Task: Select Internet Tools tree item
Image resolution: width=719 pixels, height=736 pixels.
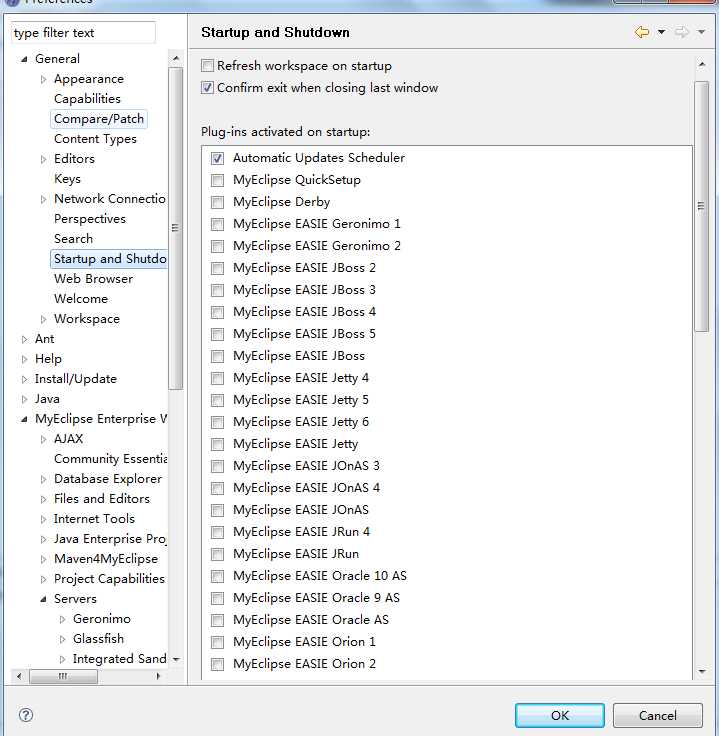Action: pos(94,519)
